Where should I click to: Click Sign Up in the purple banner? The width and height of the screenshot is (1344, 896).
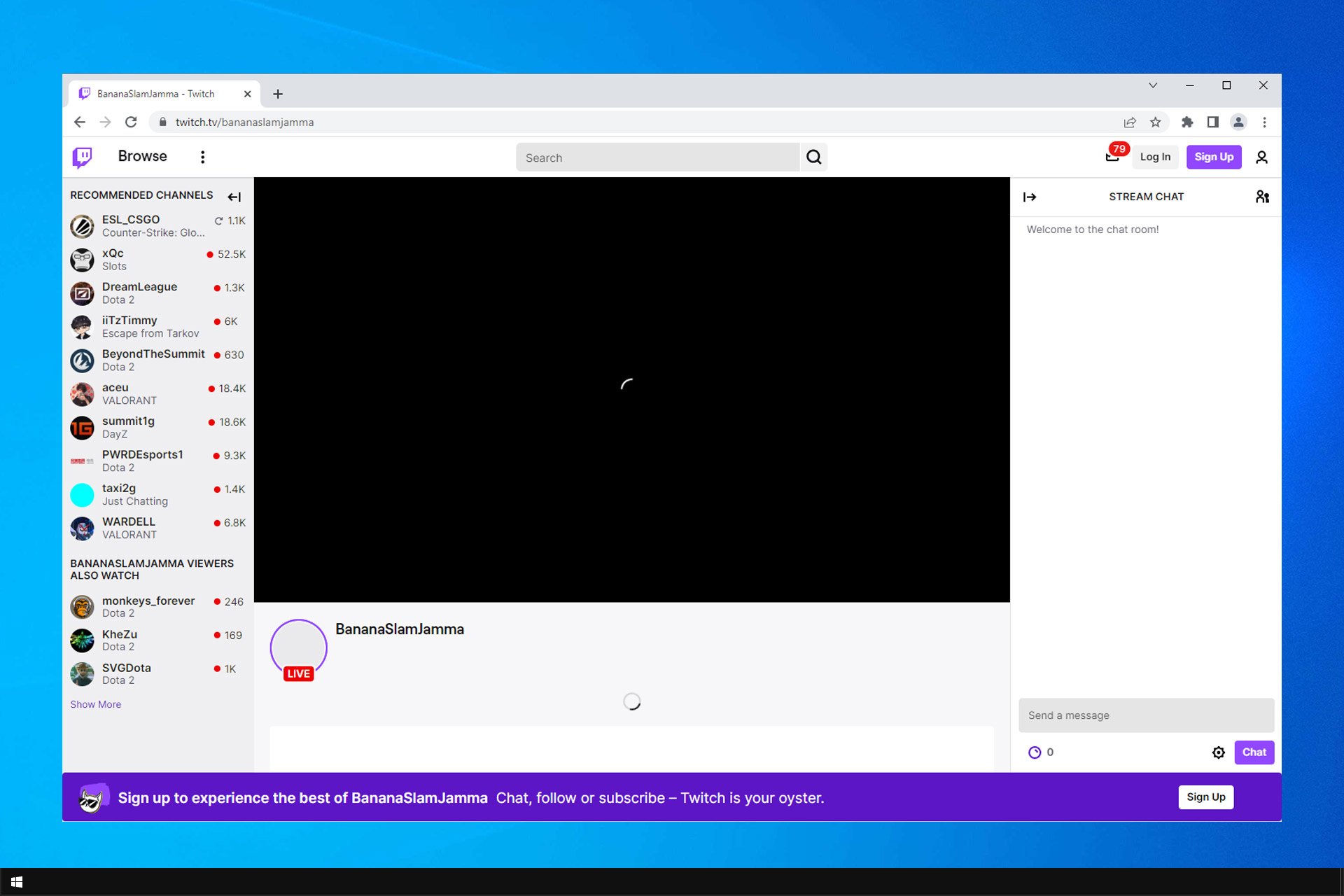pos(1205,797)
